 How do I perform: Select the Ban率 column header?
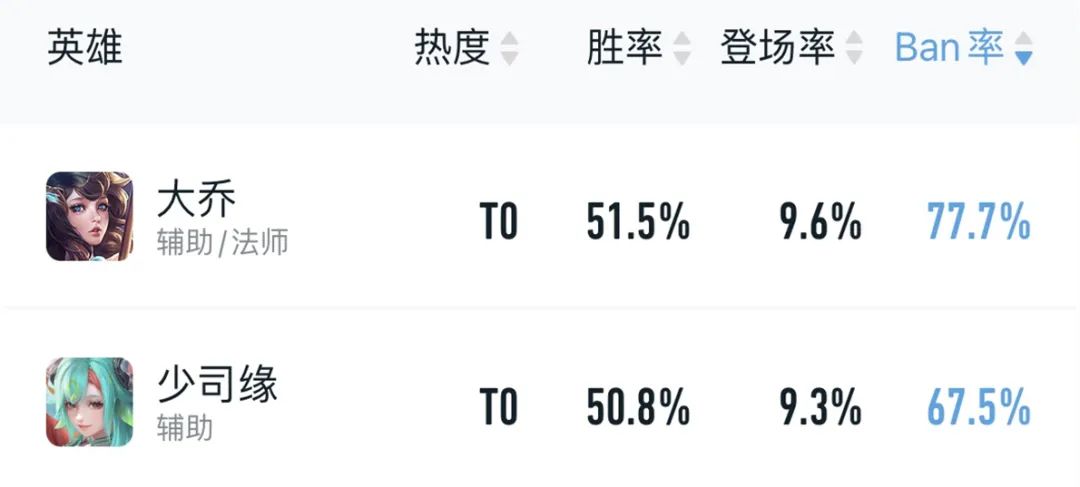(949, 48)
